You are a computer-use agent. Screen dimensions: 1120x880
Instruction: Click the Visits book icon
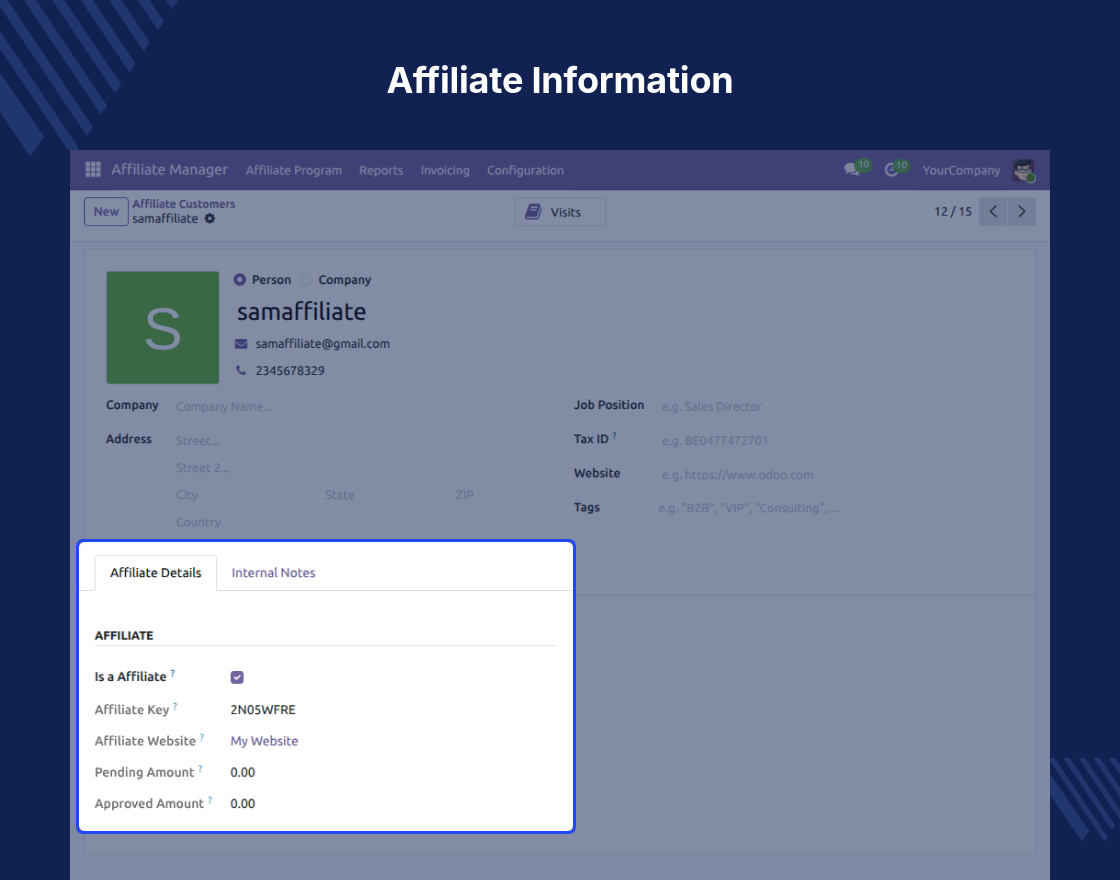(x=533, y=211)
